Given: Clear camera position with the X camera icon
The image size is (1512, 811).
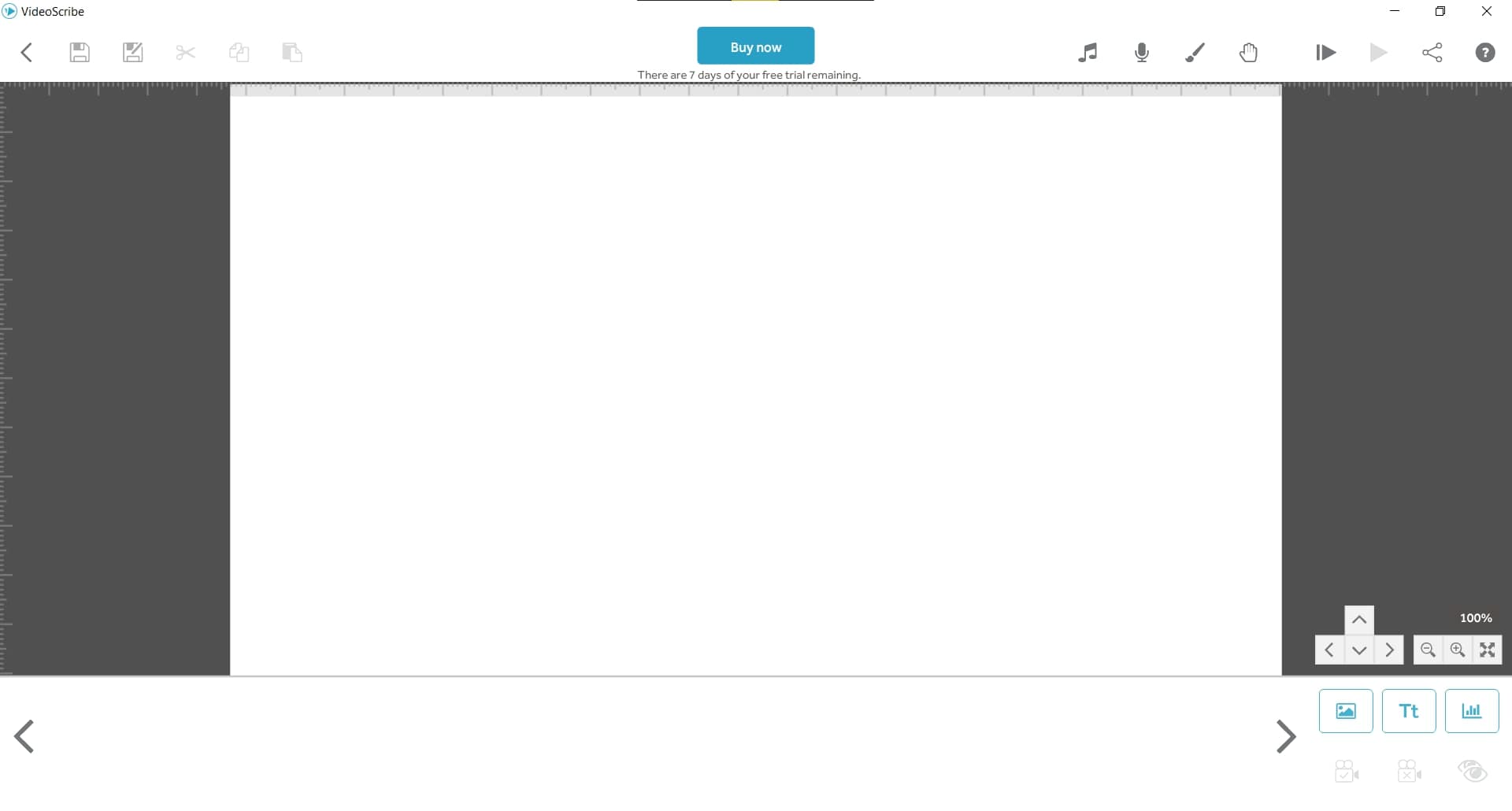Looking at the screenshot, I should click(x=1410, y=772).
